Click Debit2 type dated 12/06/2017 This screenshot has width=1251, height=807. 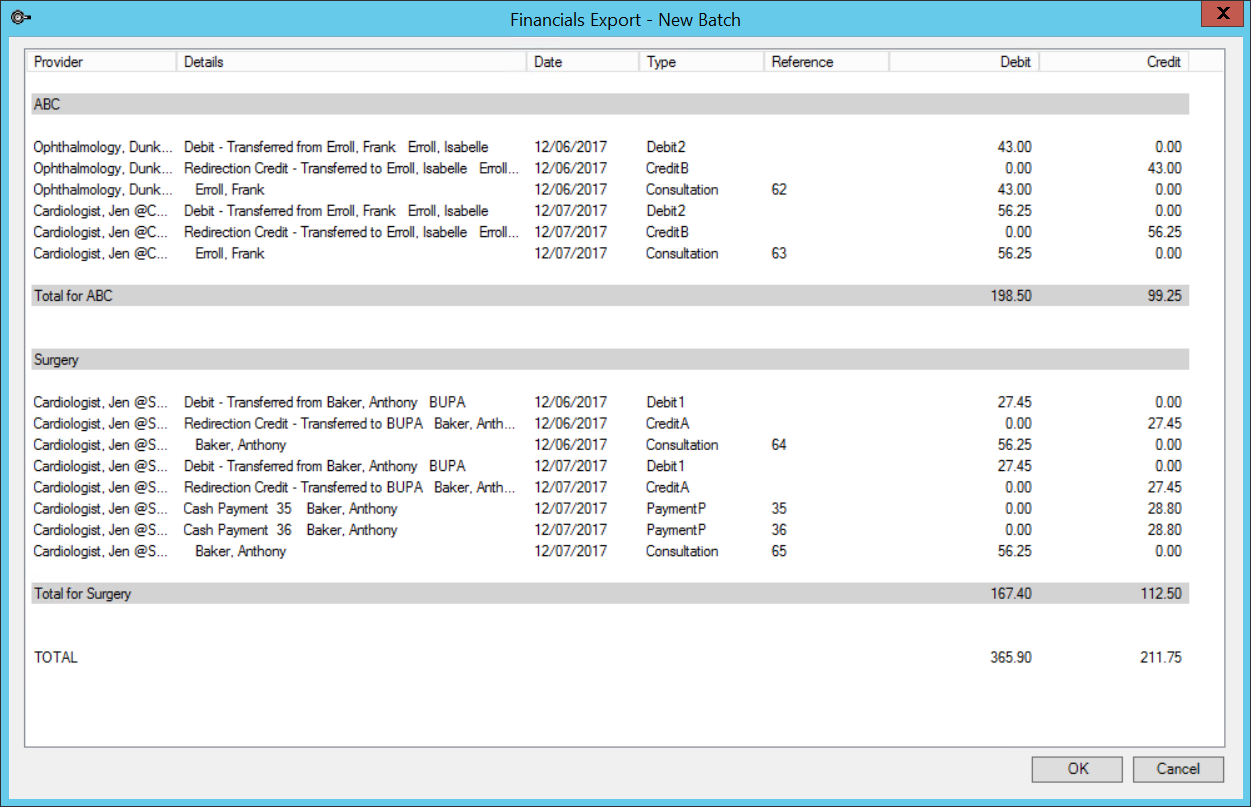(x=666, y=147)
